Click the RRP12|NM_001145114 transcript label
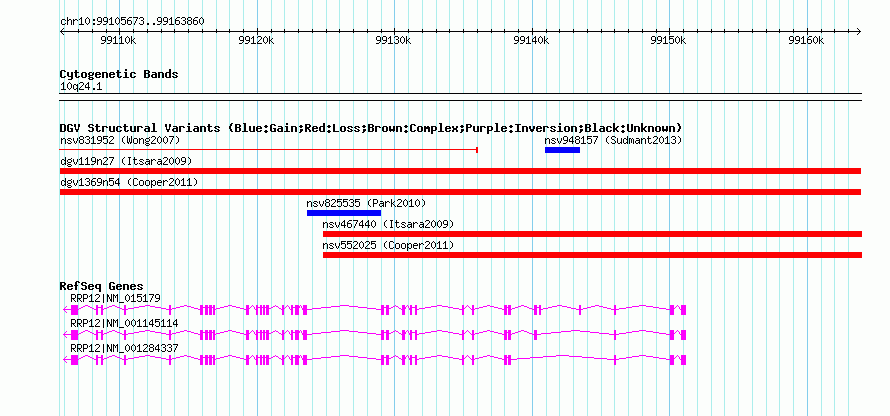The height and width of the screenshot is (416, 890). pyautogui.click(x=124, y=323)
